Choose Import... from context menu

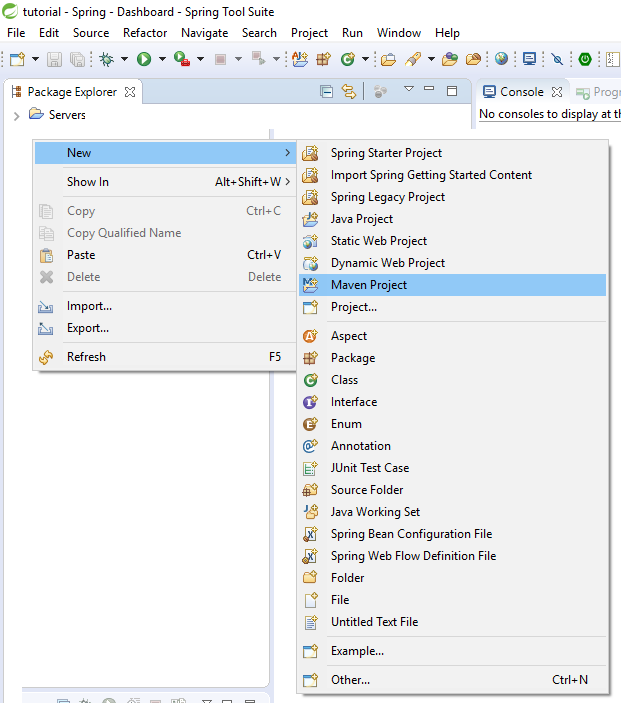[165, 306]
